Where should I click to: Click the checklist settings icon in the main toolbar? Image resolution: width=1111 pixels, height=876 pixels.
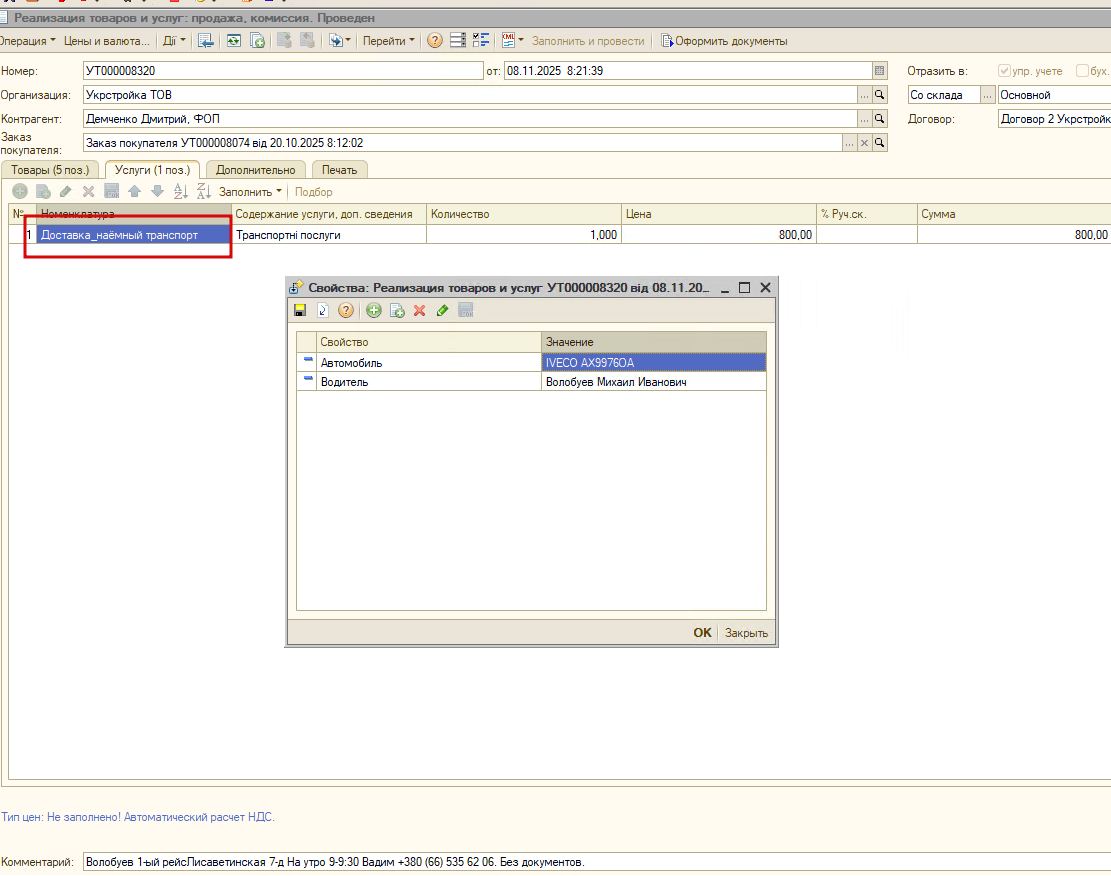pyautogui.click(x=481, y=40)
